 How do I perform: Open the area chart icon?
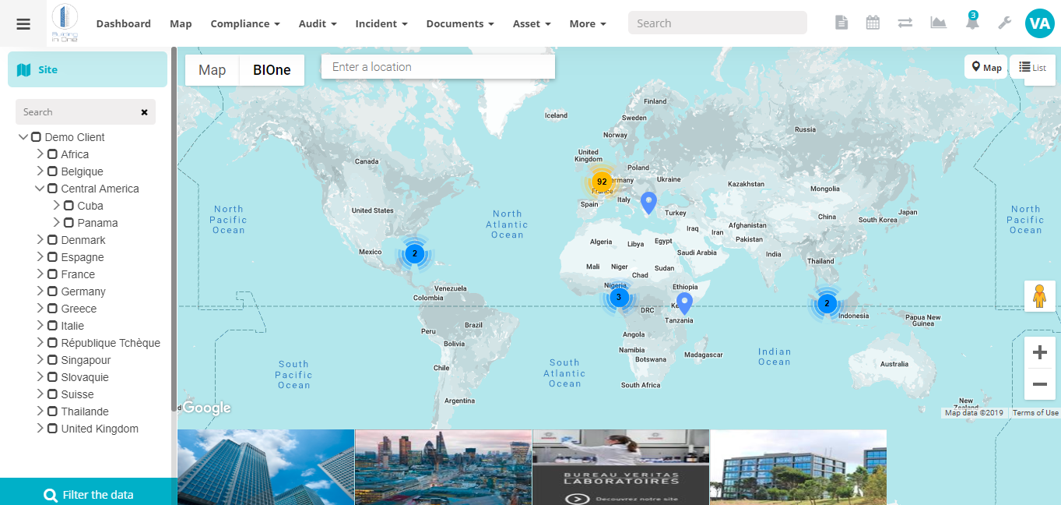(x=938, y=23)
